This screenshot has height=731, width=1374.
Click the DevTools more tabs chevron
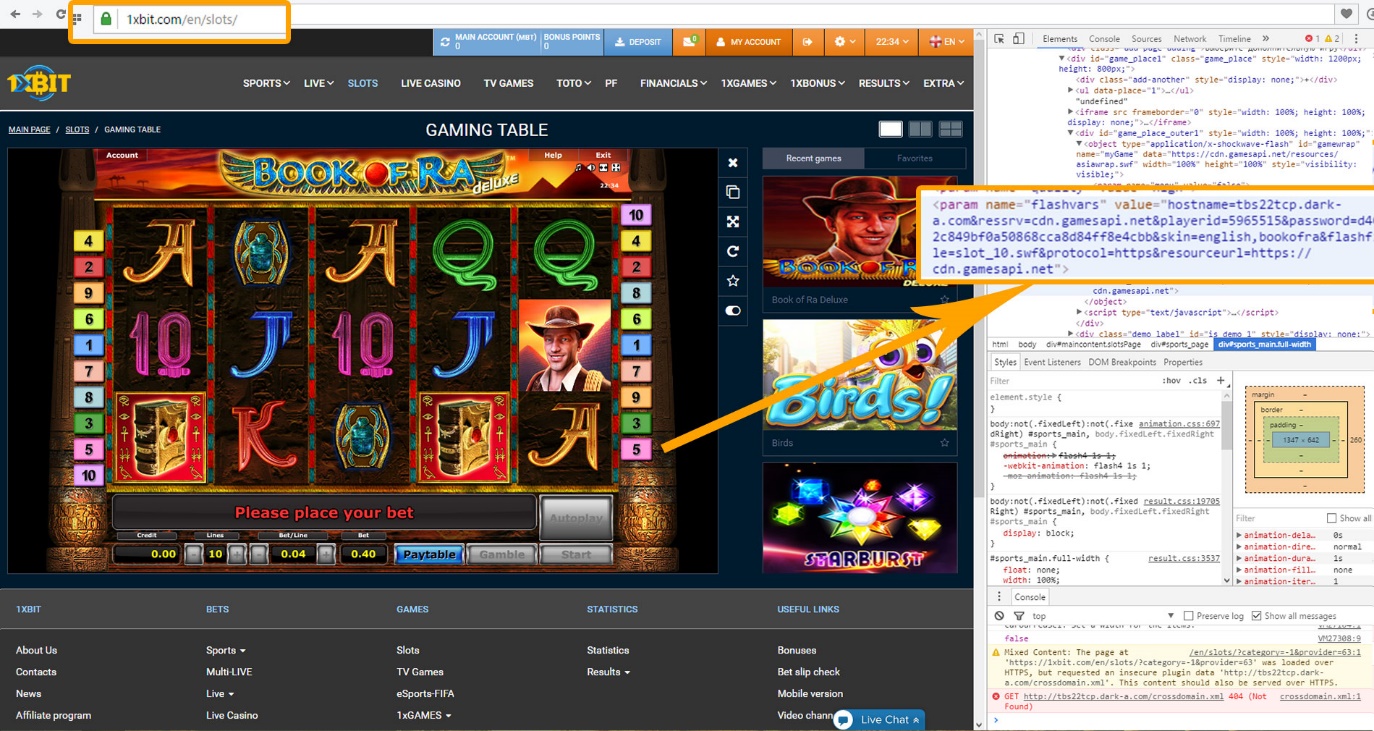[1265, 39]
